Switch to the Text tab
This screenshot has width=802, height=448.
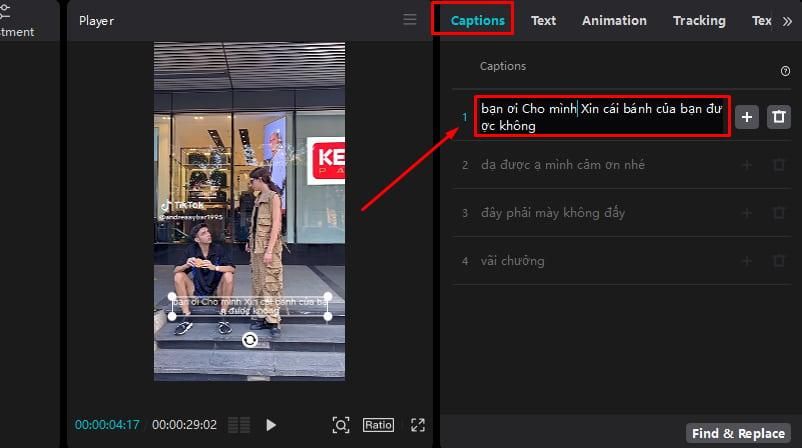(x=543, y=20)
